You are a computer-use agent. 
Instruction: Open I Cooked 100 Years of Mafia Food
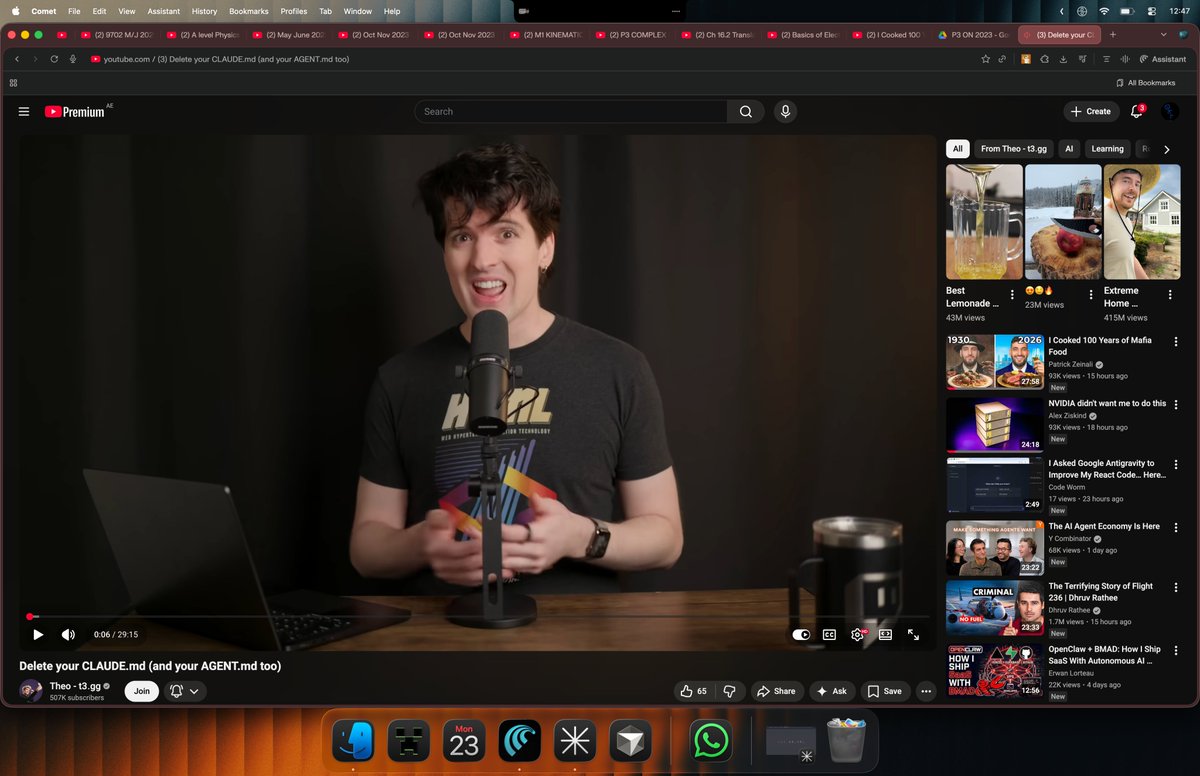coord(1100,346)
